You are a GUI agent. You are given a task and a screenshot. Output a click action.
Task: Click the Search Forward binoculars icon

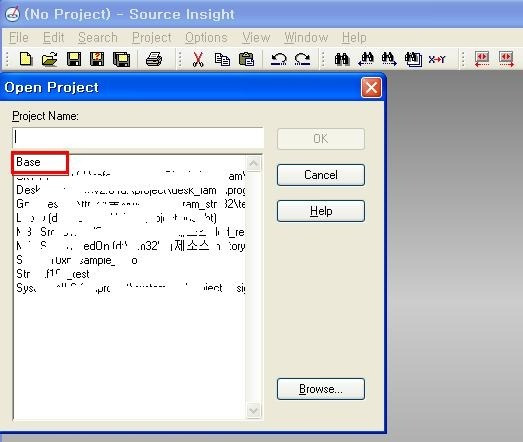[x=389, y=59]
